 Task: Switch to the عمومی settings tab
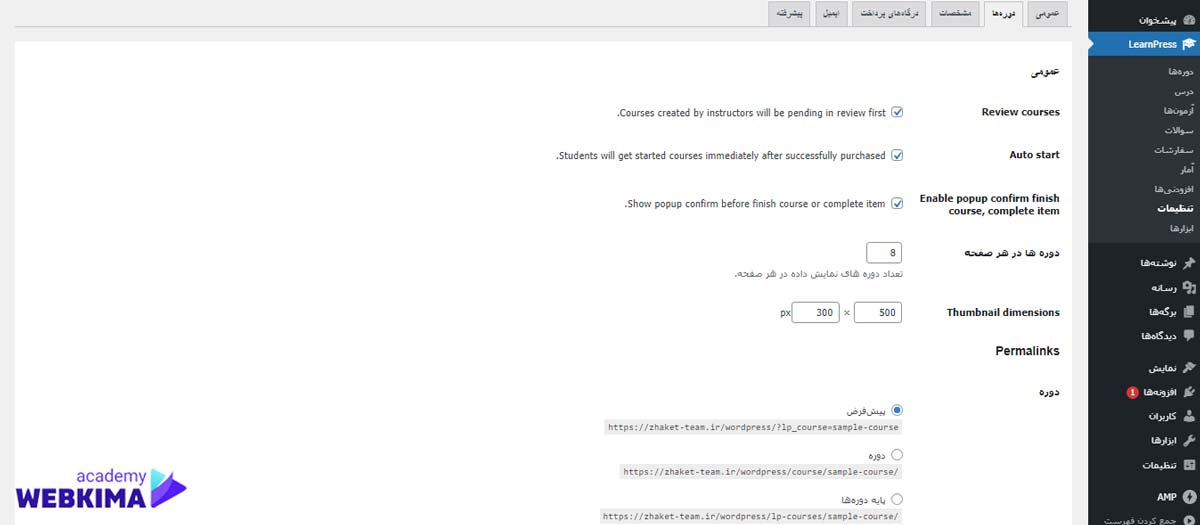1046,14
